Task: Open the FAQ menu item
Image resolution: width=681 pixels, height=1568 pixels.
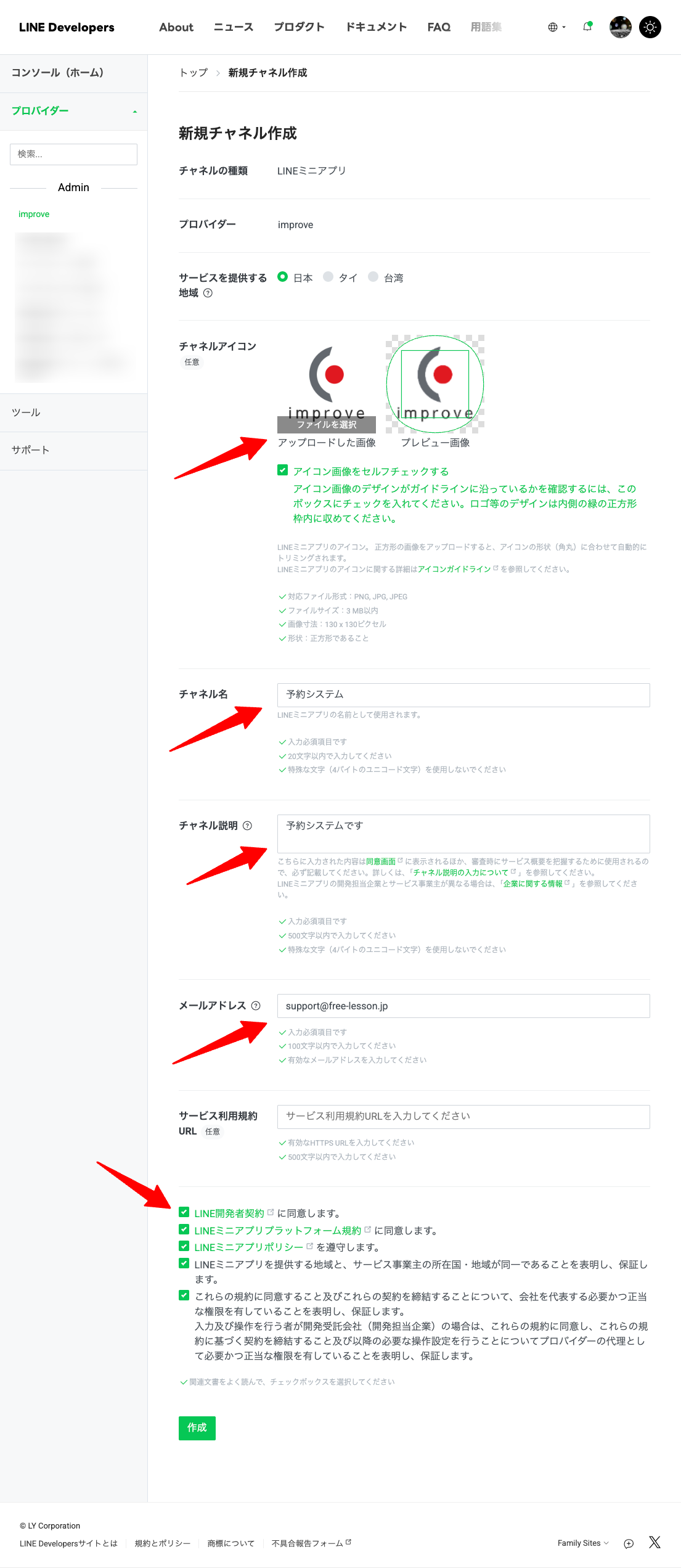Action: pos(439,27)
